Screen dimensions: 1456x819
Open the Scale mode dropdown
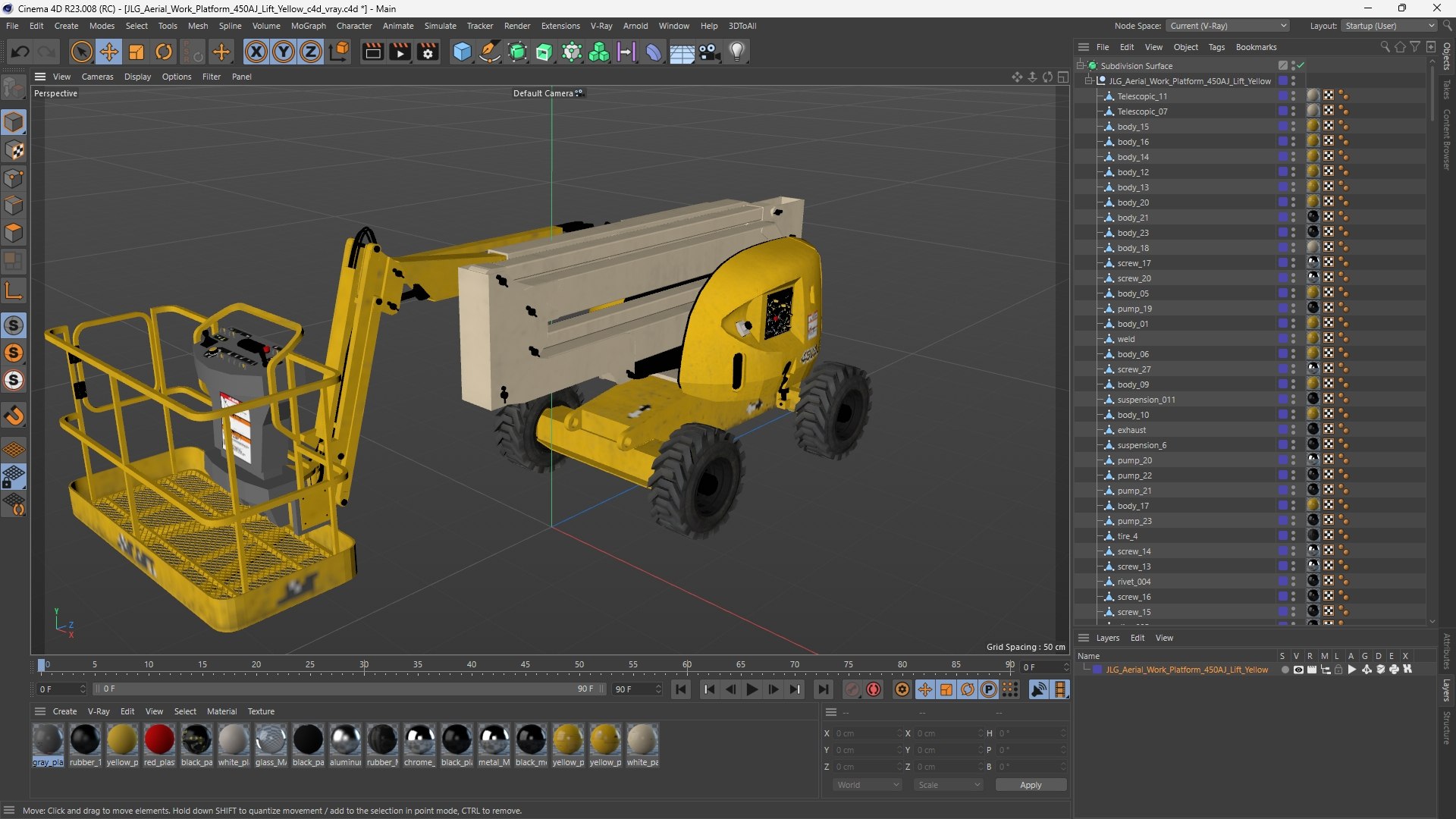948,785
